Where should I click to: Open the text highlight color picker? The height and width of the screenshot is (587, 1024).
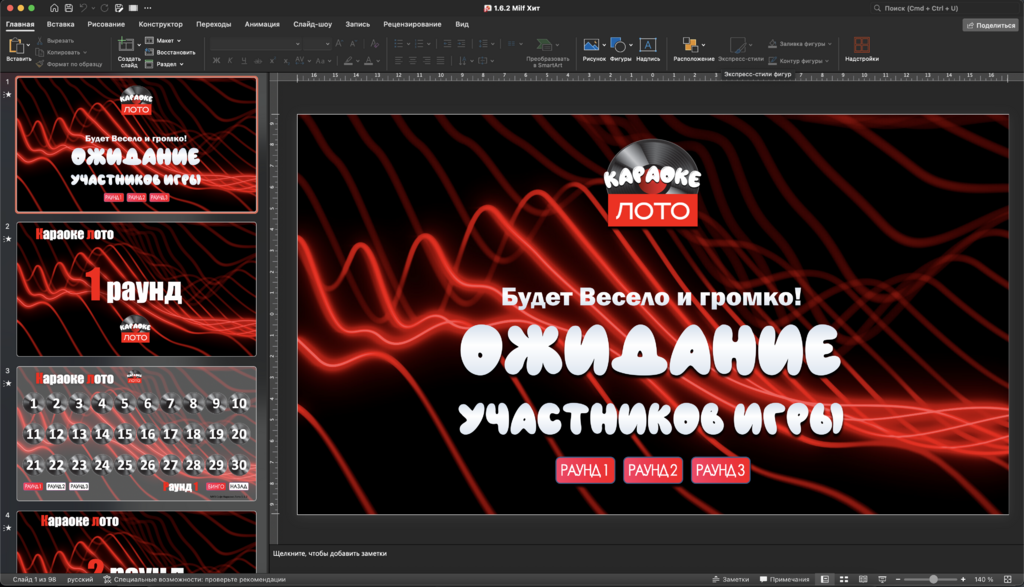[349, 61]
